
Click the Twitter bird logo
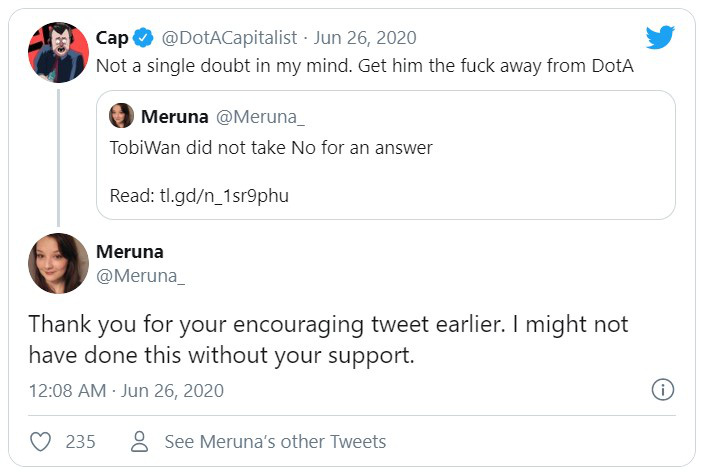[660, 37]
